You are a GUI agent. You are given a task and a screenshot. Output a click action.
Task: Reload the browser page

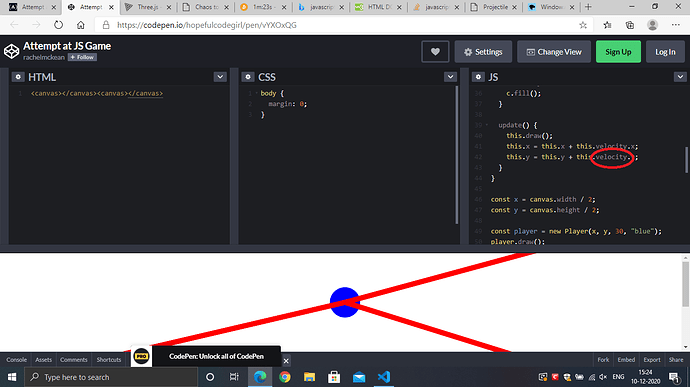[59, 25]
